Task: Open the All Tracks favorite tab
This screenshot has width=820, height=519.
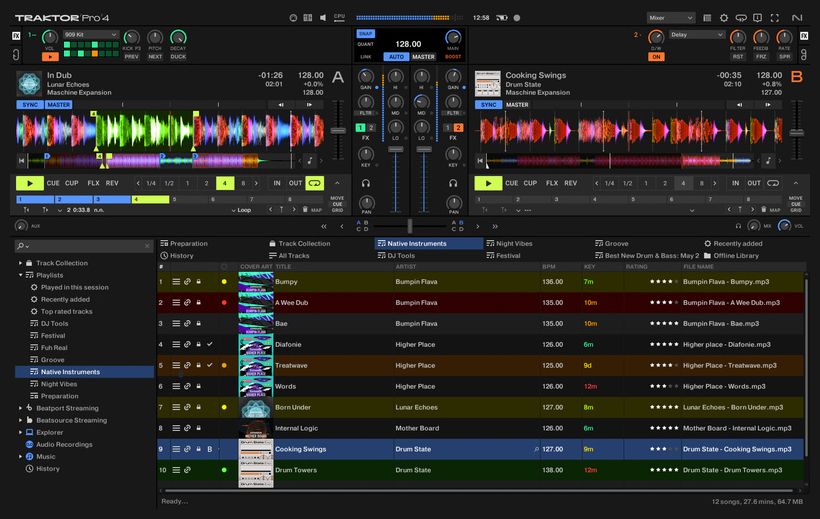Action: [x=289, y=255]
